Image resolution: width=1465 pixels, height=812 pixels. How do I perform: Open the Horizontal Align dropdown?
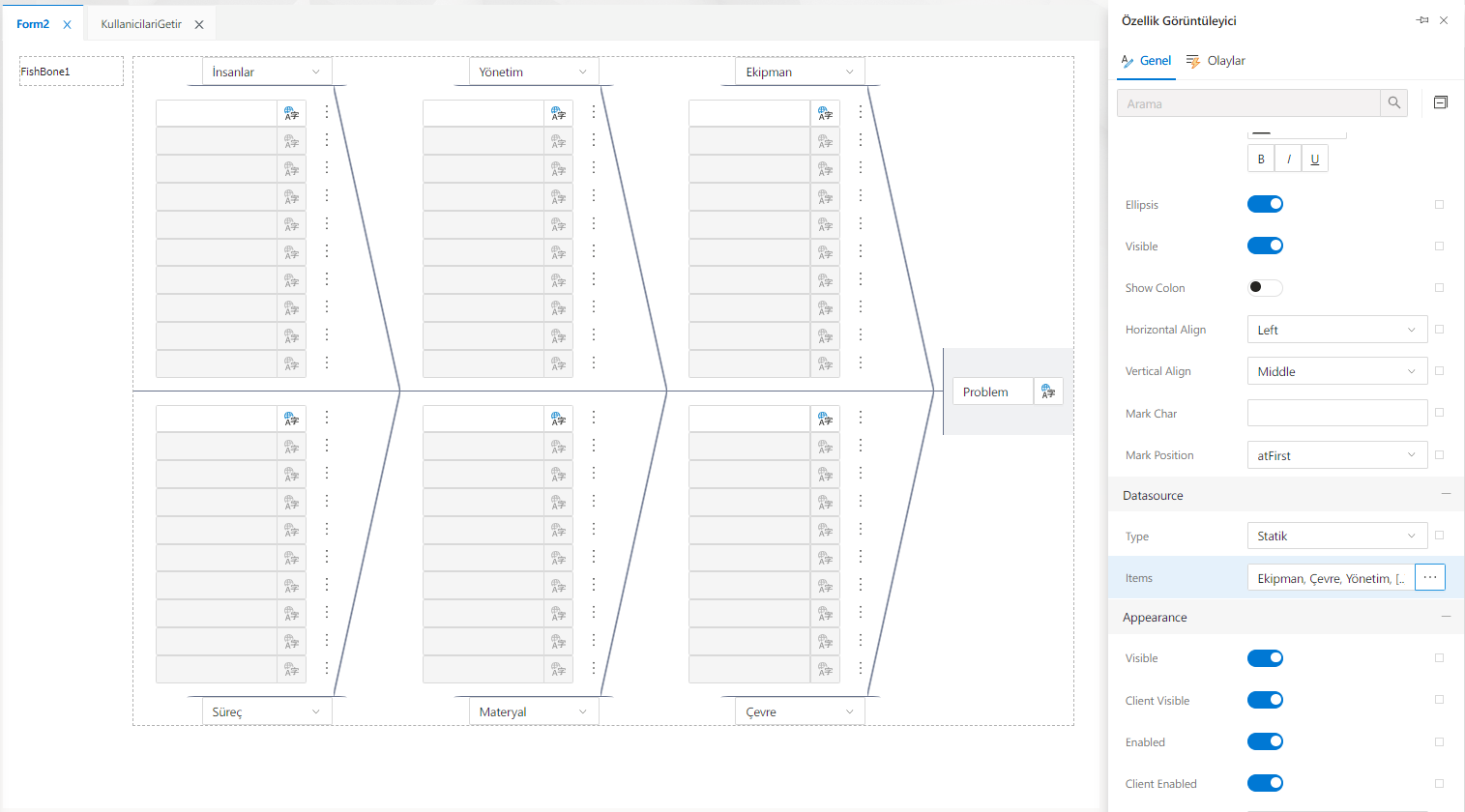(1337, 330)
